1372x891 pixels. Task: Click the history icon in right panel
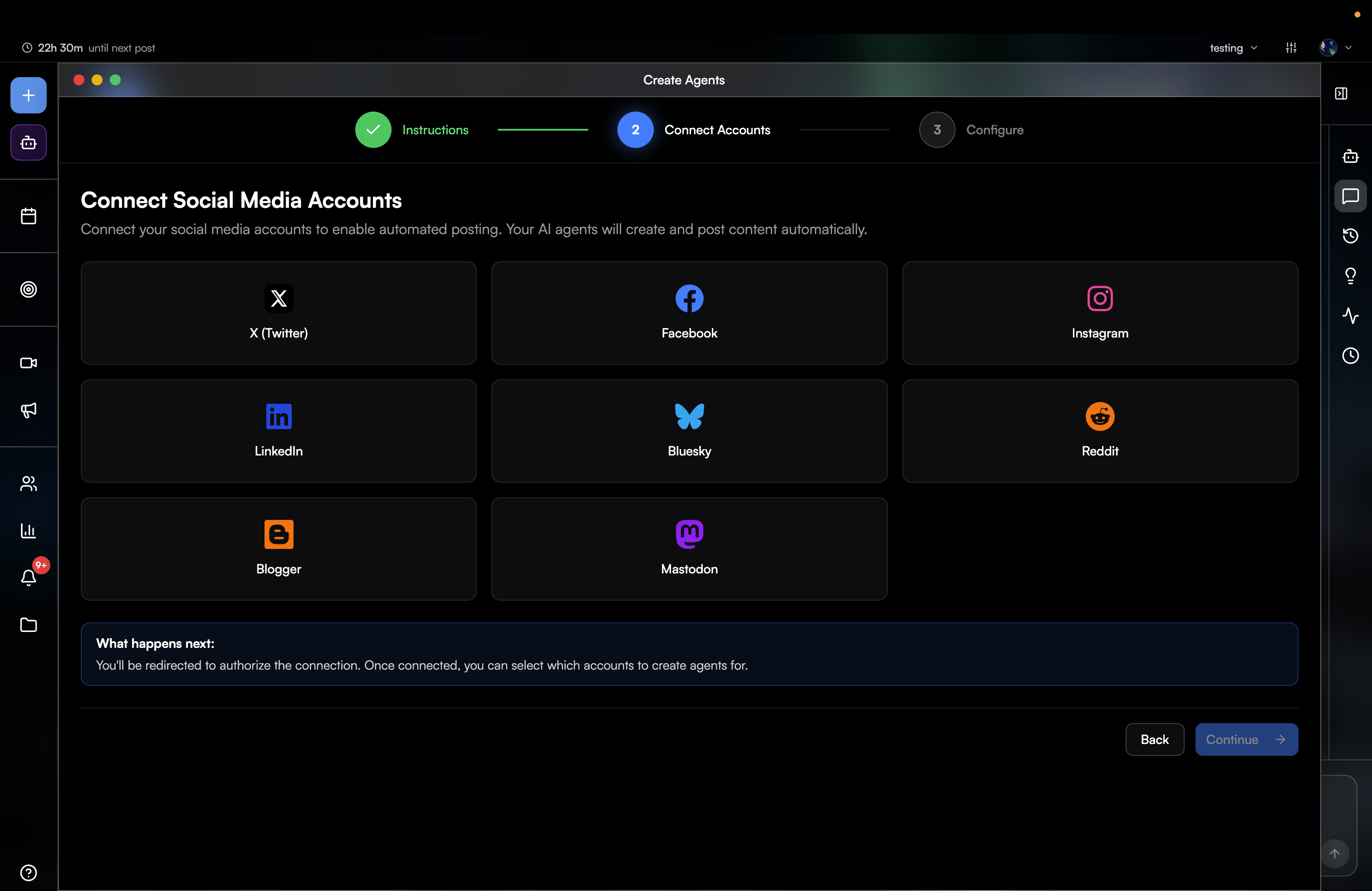click(1350, 236)
